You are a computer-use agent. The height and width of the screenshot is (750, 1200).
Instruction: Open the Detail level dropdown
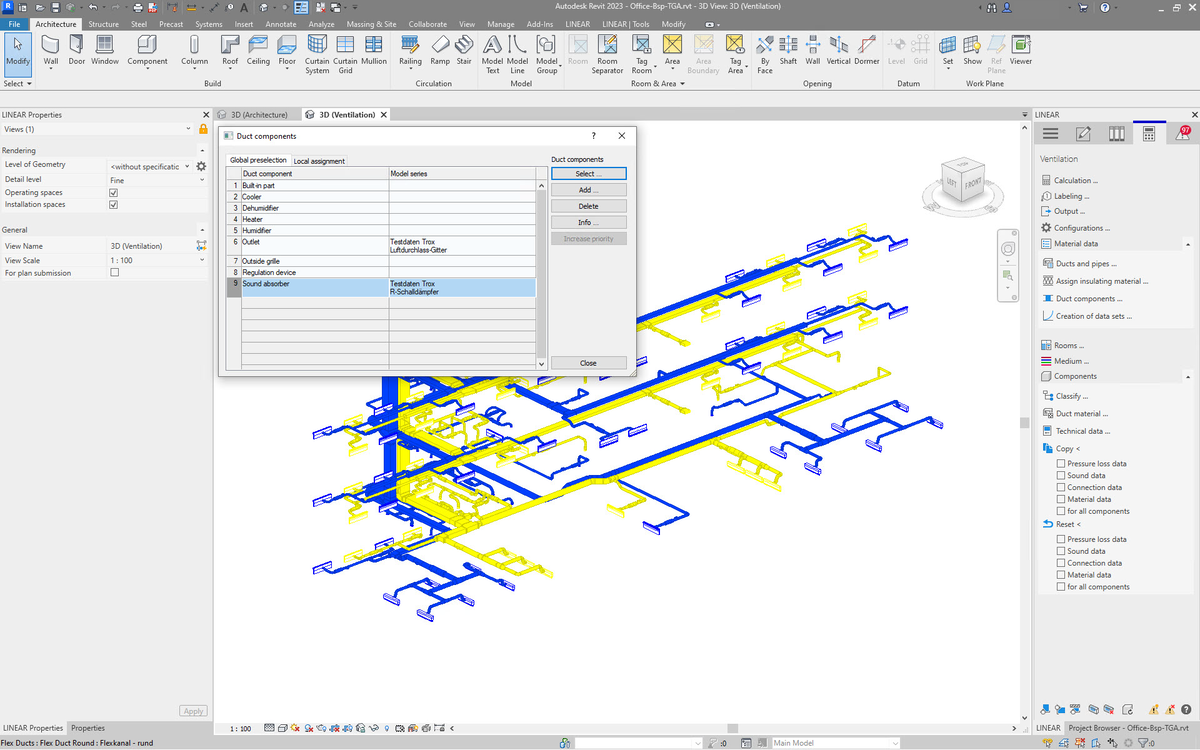tap(202, 180)
